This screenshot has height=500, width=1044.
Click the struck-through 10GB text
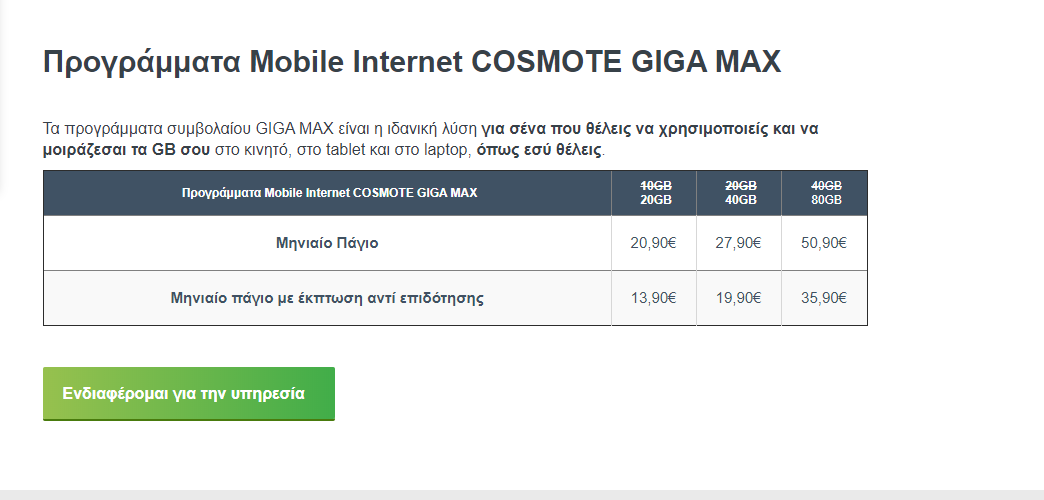(x=656, y=186)
